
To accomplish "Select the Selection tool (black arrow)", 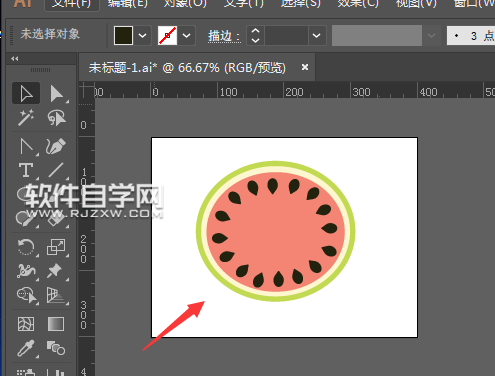I will click(x=26, y=93).
